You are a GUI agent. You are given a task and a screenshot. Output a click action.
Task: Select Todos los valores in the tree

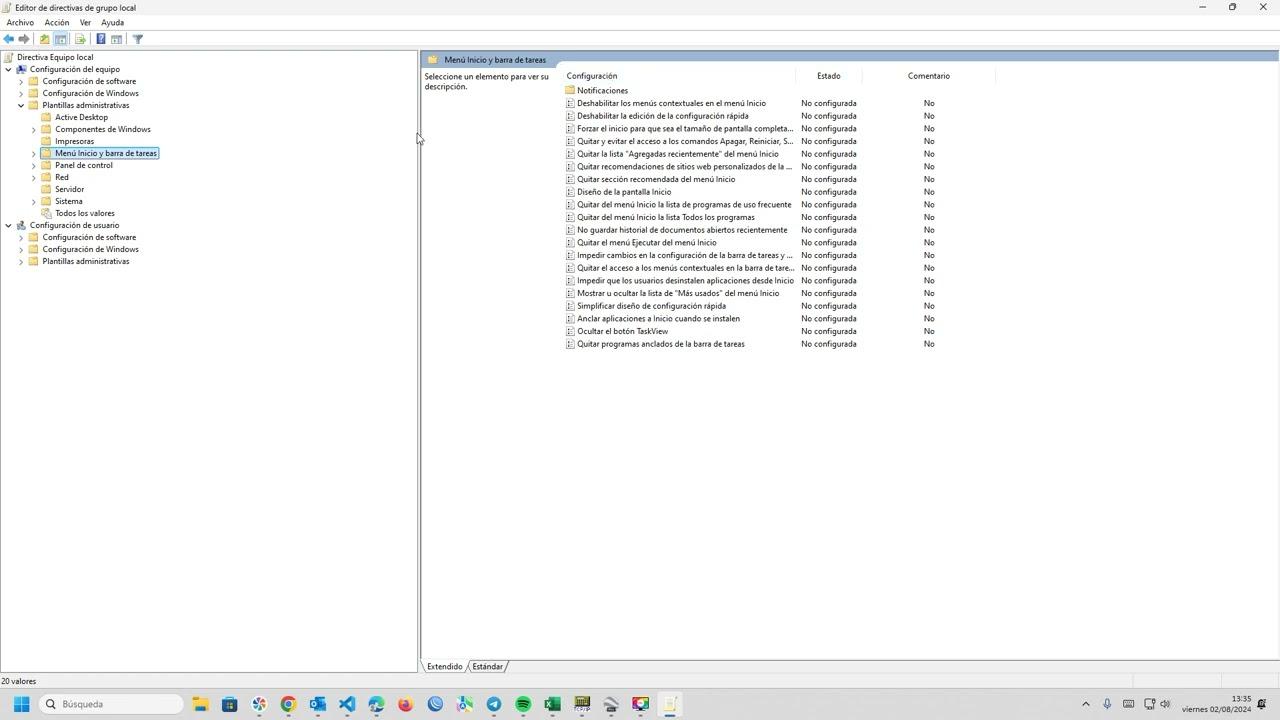click(84, 213)
